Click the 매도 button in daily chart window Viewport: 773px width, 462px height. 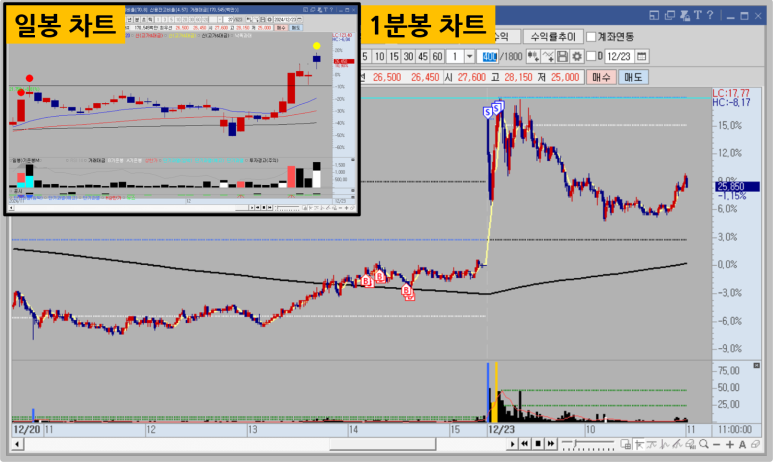tap(295, 28)
